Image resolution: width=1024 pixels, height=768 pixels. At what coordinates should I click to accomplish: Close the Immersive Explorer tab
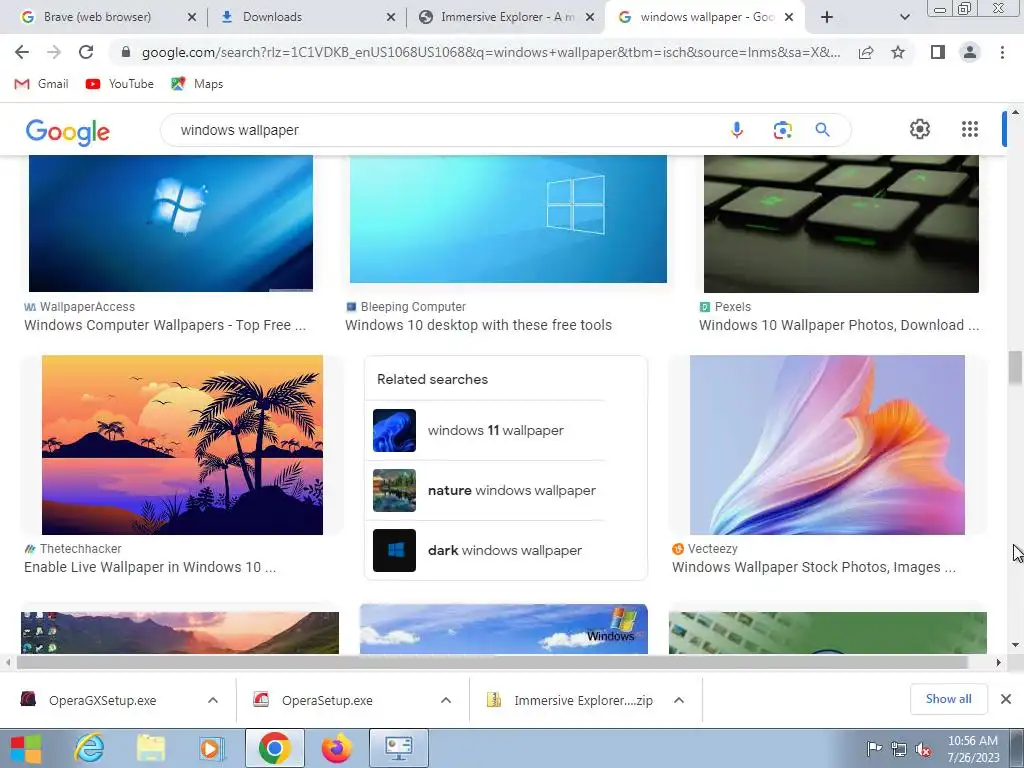tap(590, 17)
